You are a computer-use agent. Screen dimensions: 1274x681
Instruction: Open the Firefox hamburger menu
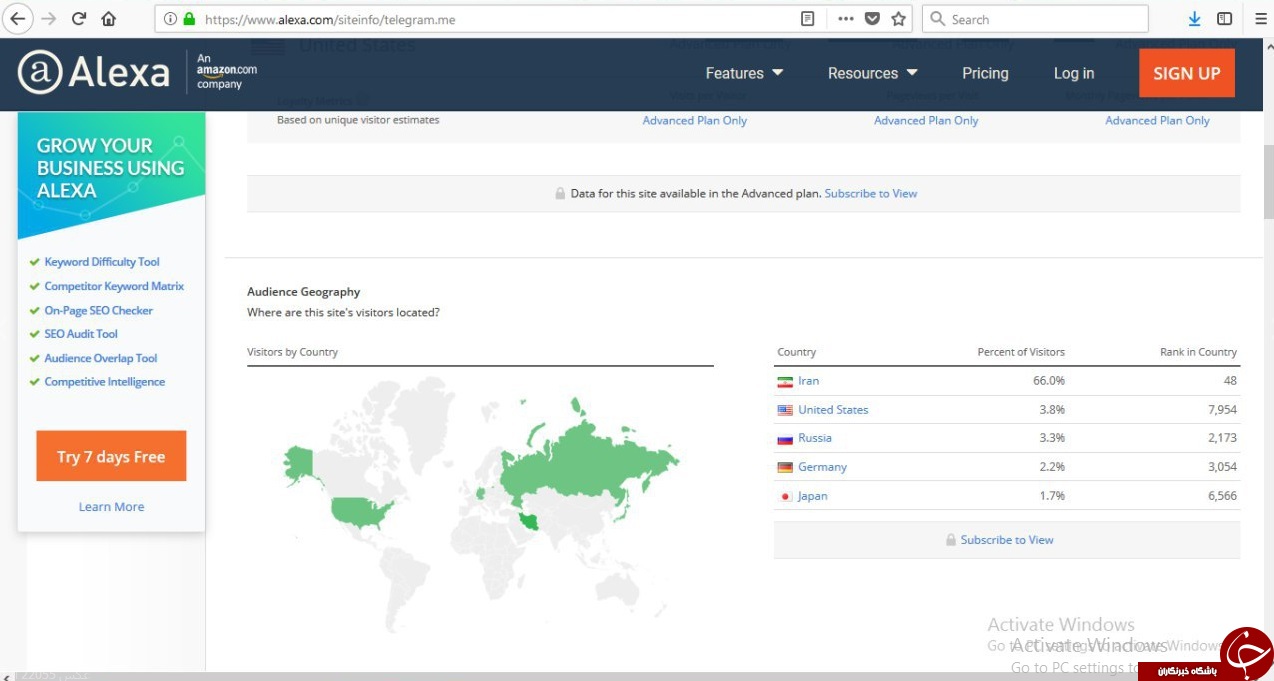[1259, 18]
